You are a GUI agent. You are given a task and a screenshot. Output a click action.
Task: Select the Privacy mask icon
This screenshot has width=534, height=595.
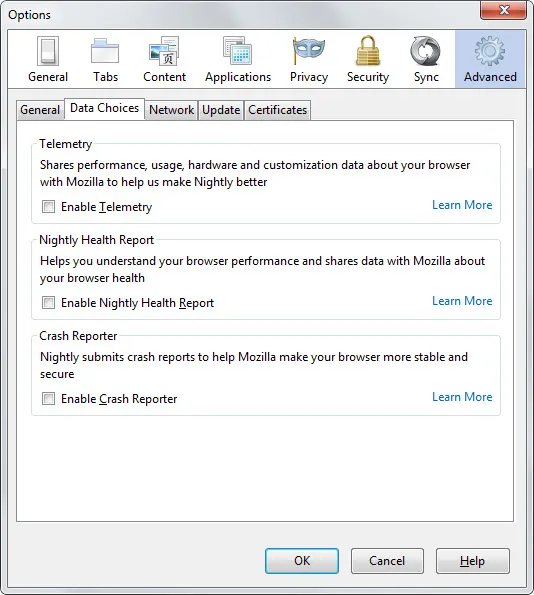309,50
